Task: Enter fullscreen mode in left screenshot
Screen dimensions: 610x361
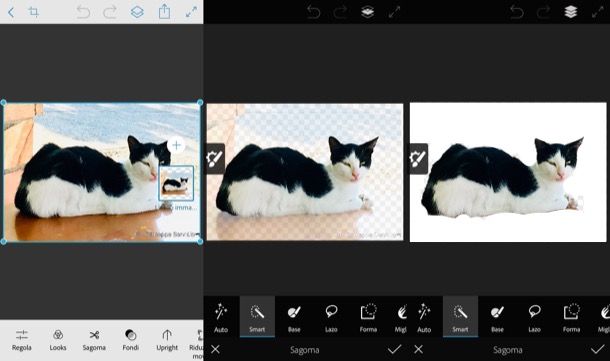Action: (x=191, y=12)
